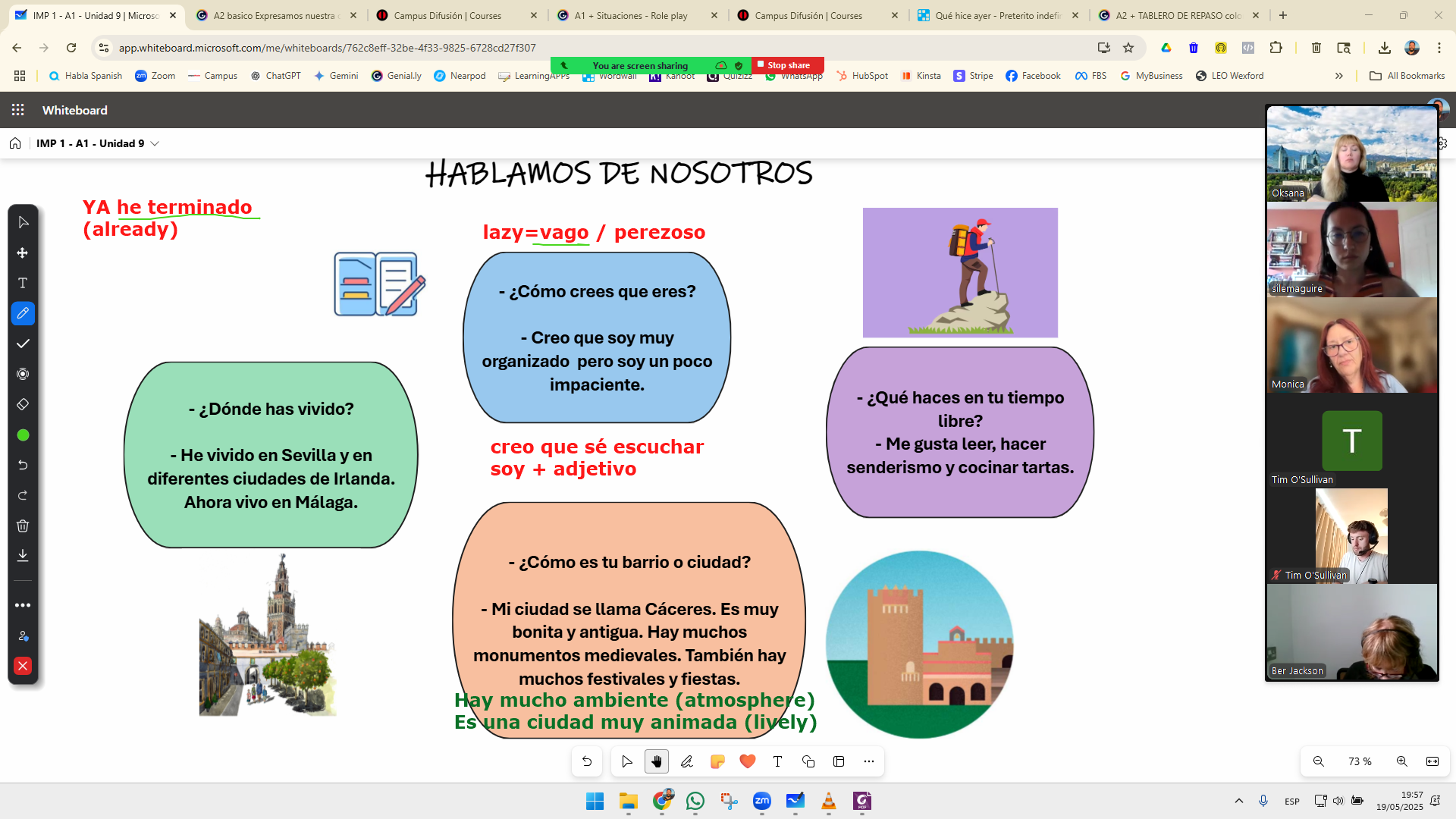The width and height of the screenshot is (1456, 819).
Task: Zoom out the whiteboard canvas
Action: (1319, 761)
